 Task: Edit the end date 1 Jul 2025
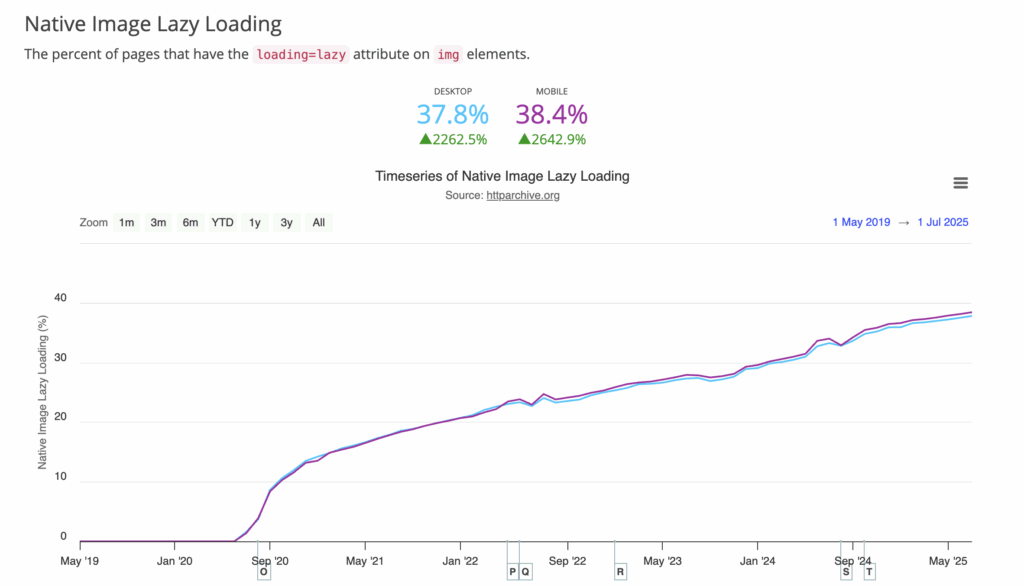coord(942,222)
